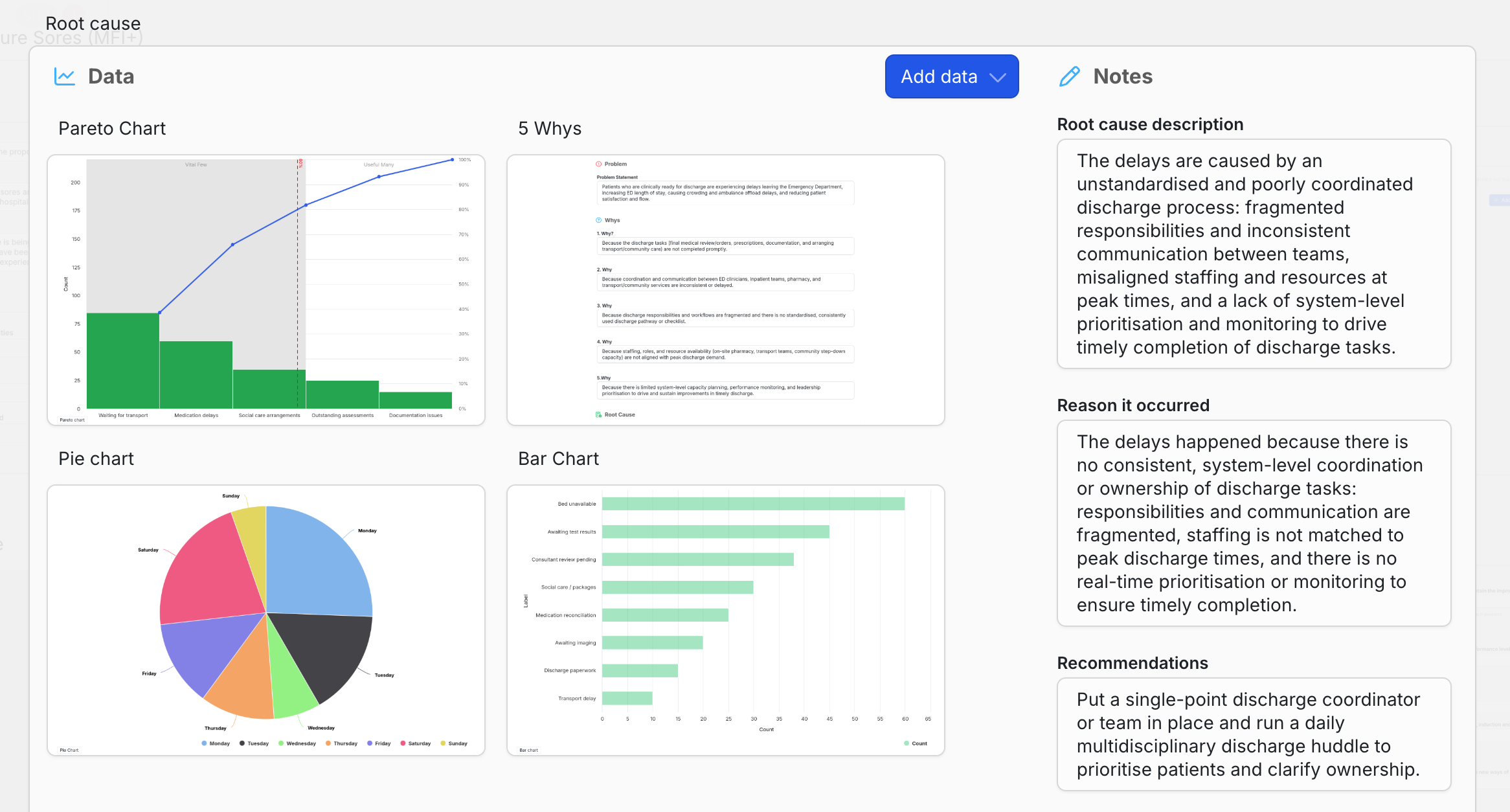Screen dimensions: 1510x812
Task: Click the Awaiting imaging bar
Action: (652, 642)
